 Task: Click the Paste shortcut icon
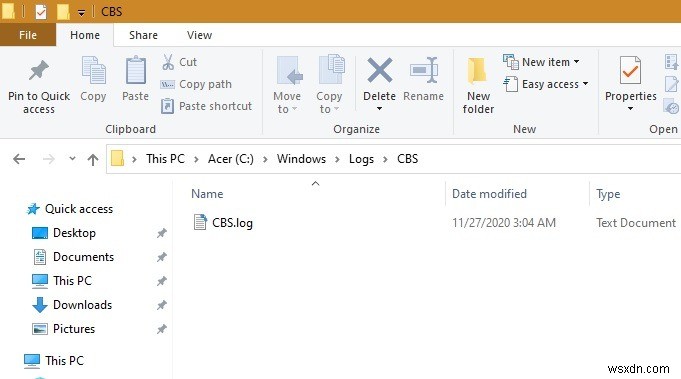click(167, 106)
